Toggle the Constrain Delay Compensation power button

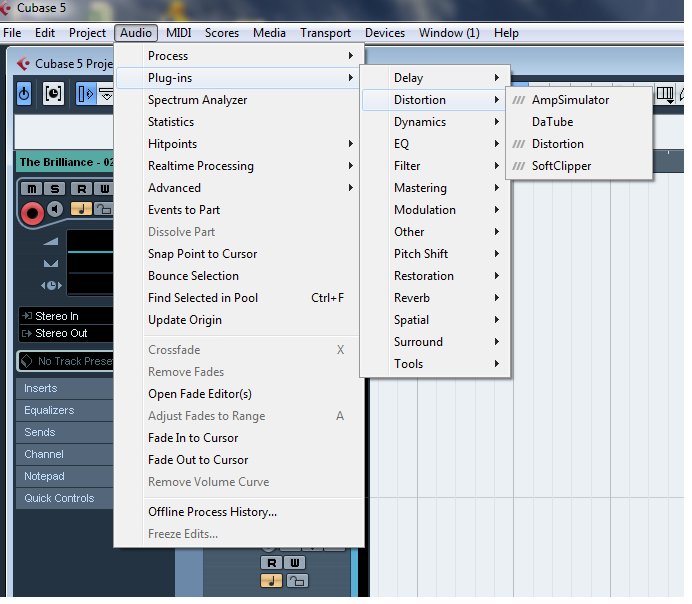(24, 94)
